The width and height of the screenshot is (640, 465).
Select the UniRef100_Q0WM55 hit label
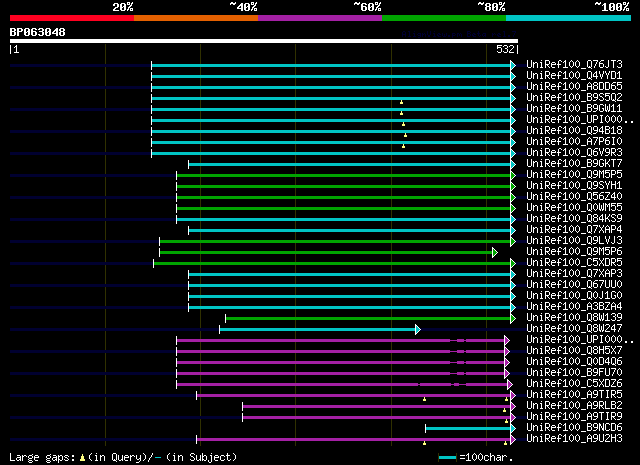point(574,207)
